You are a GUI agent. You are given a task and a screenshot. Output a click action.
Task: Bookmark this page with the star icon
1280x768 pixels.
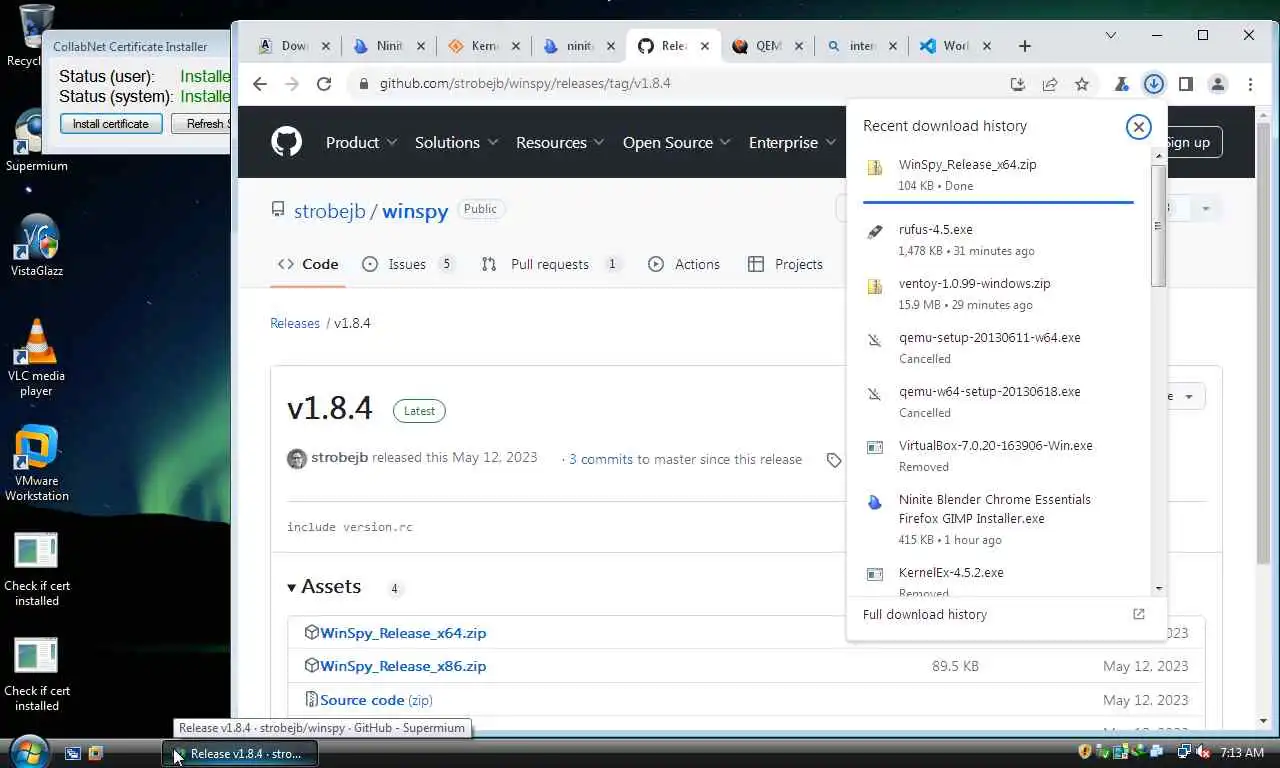click(1082, 85)
